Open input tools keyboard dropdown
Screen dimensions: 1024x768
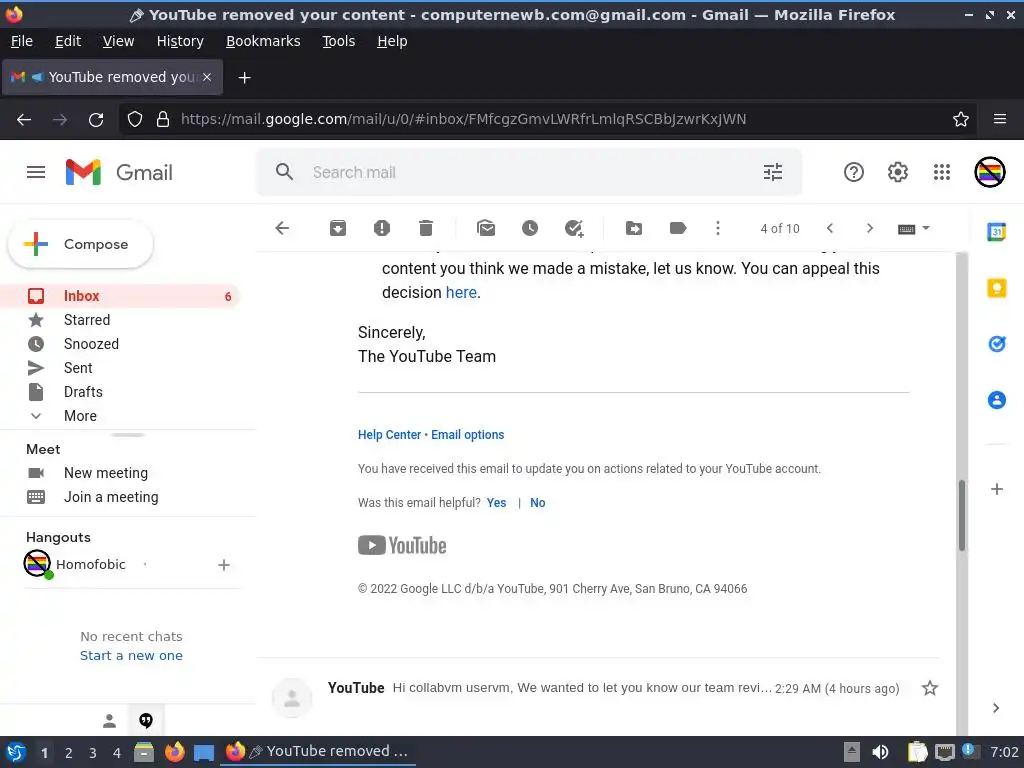click(x=913, y=229)
